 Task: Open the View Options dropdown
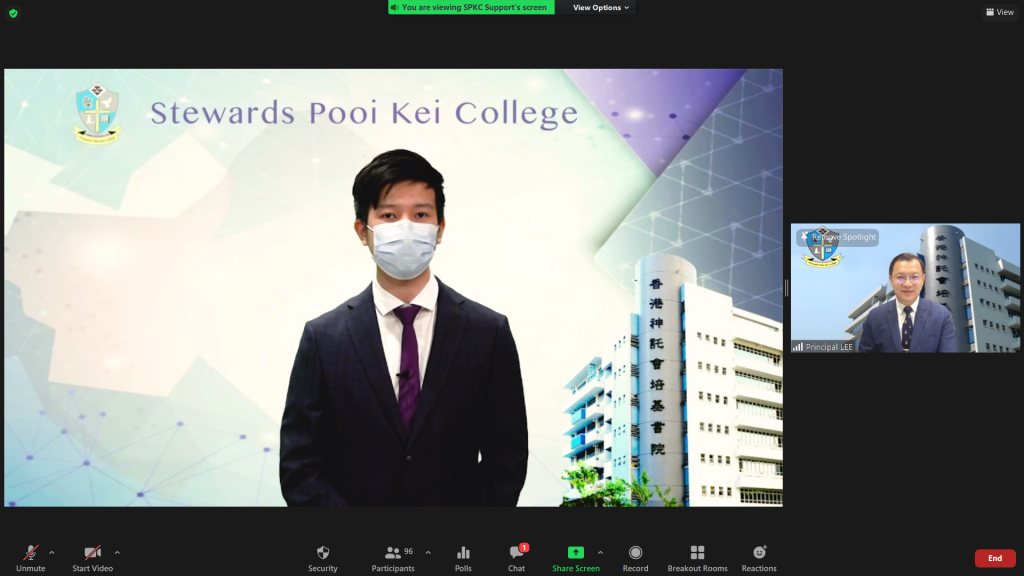(601, 7)
